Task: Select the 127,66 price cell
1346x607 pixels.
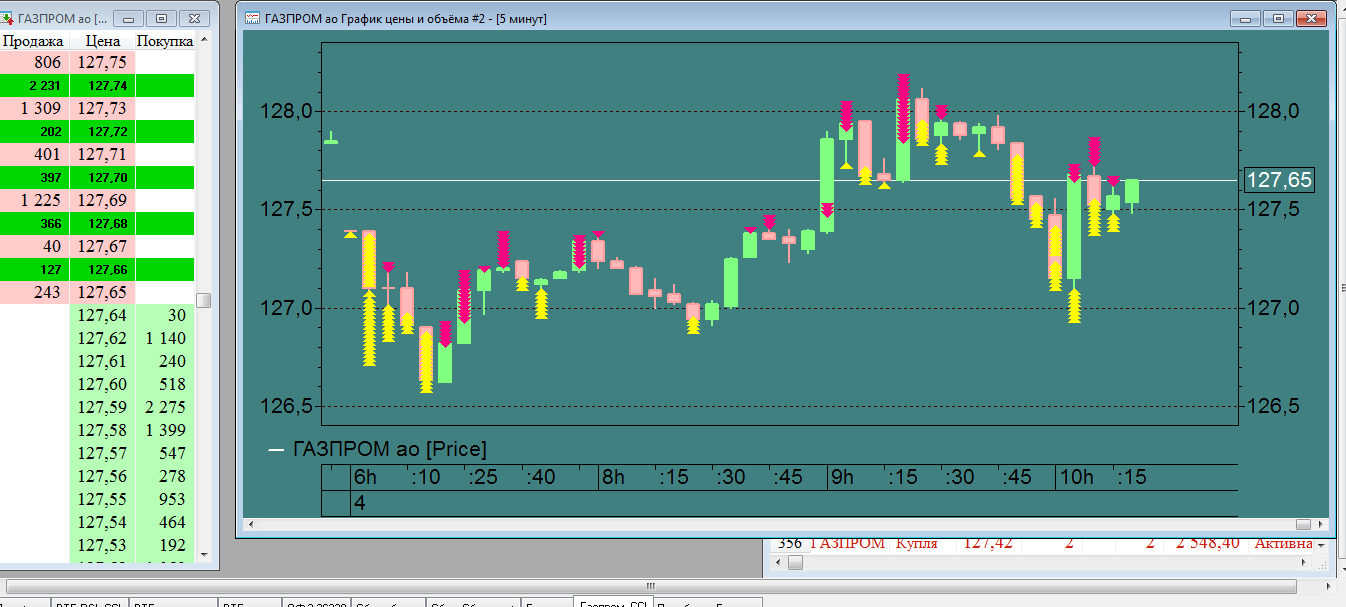Action: [x=102, y=269]
